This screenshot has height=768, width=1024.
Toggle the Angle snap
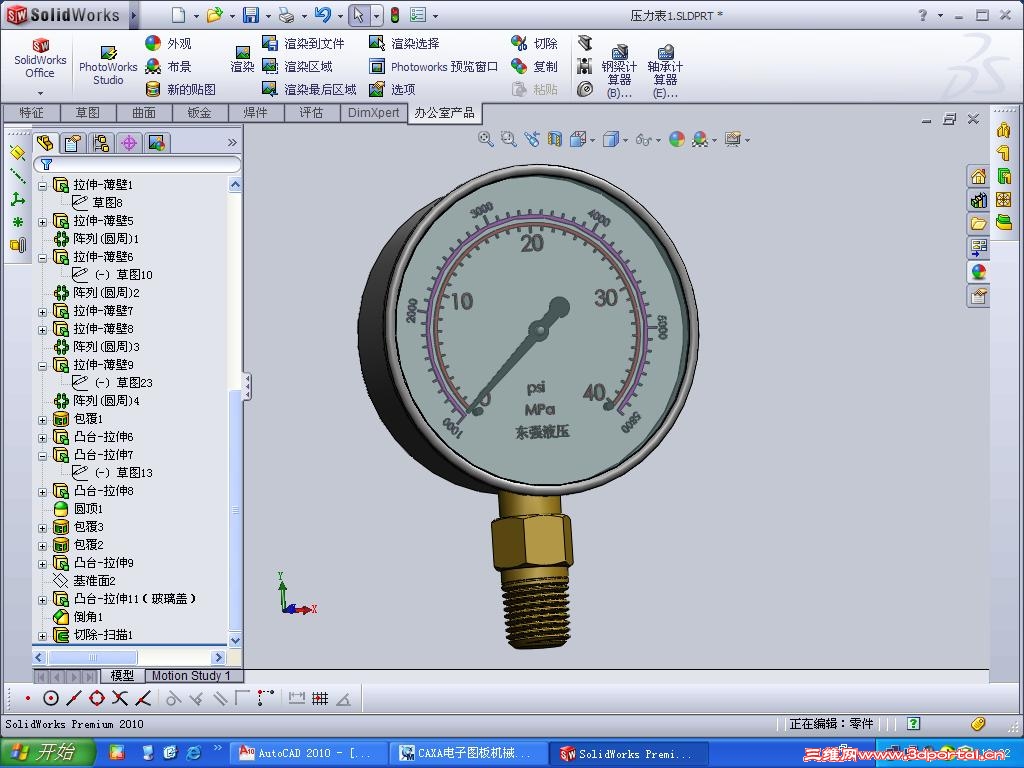coord(344,699)
